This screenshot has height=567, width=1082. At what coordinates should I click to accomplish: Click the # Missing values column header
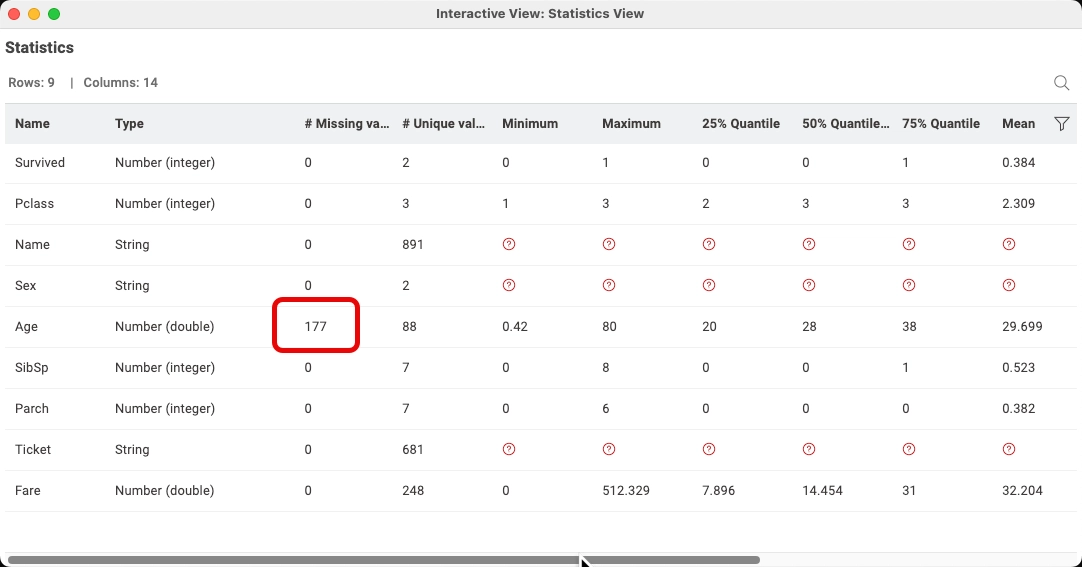(346, 124)
